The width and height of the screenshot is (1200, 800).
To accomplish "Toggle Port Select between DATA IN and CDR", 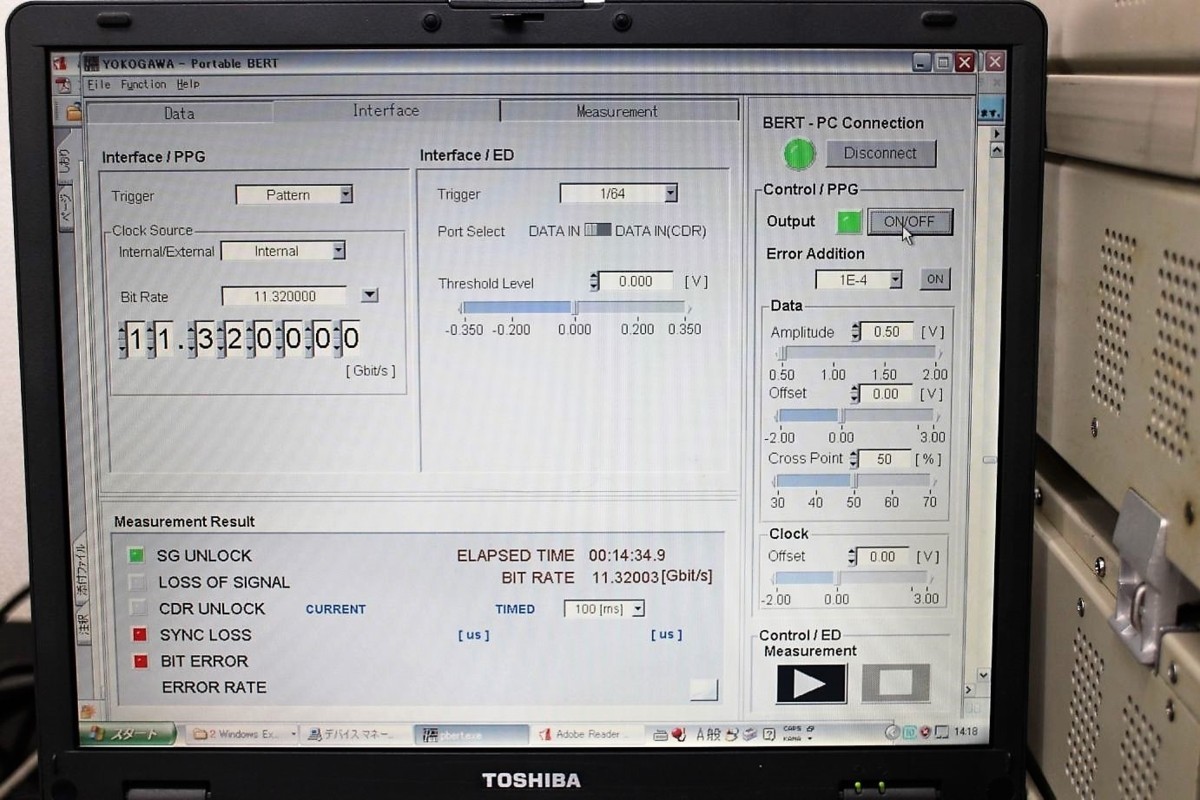I will point(597,231).
